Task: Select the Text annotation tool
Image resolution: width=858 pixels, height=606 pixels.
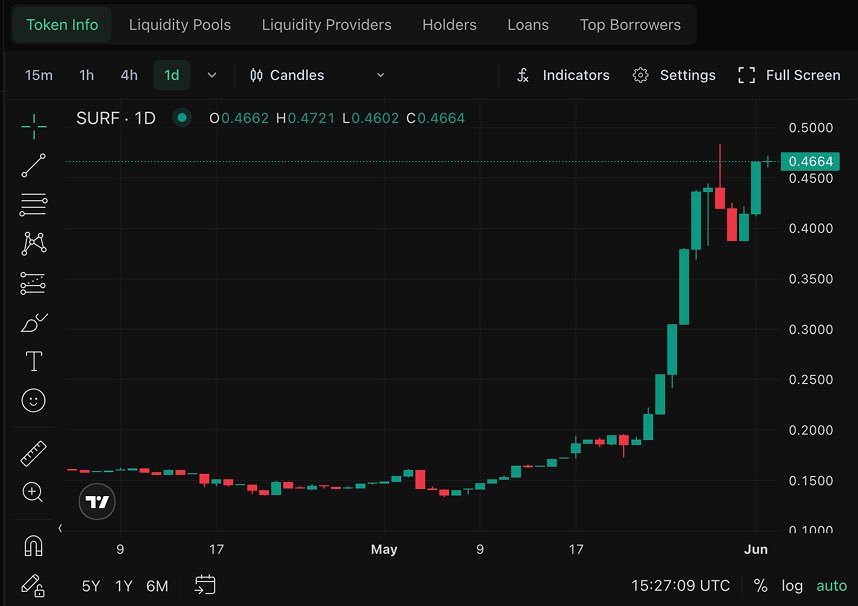Action: 34,361
